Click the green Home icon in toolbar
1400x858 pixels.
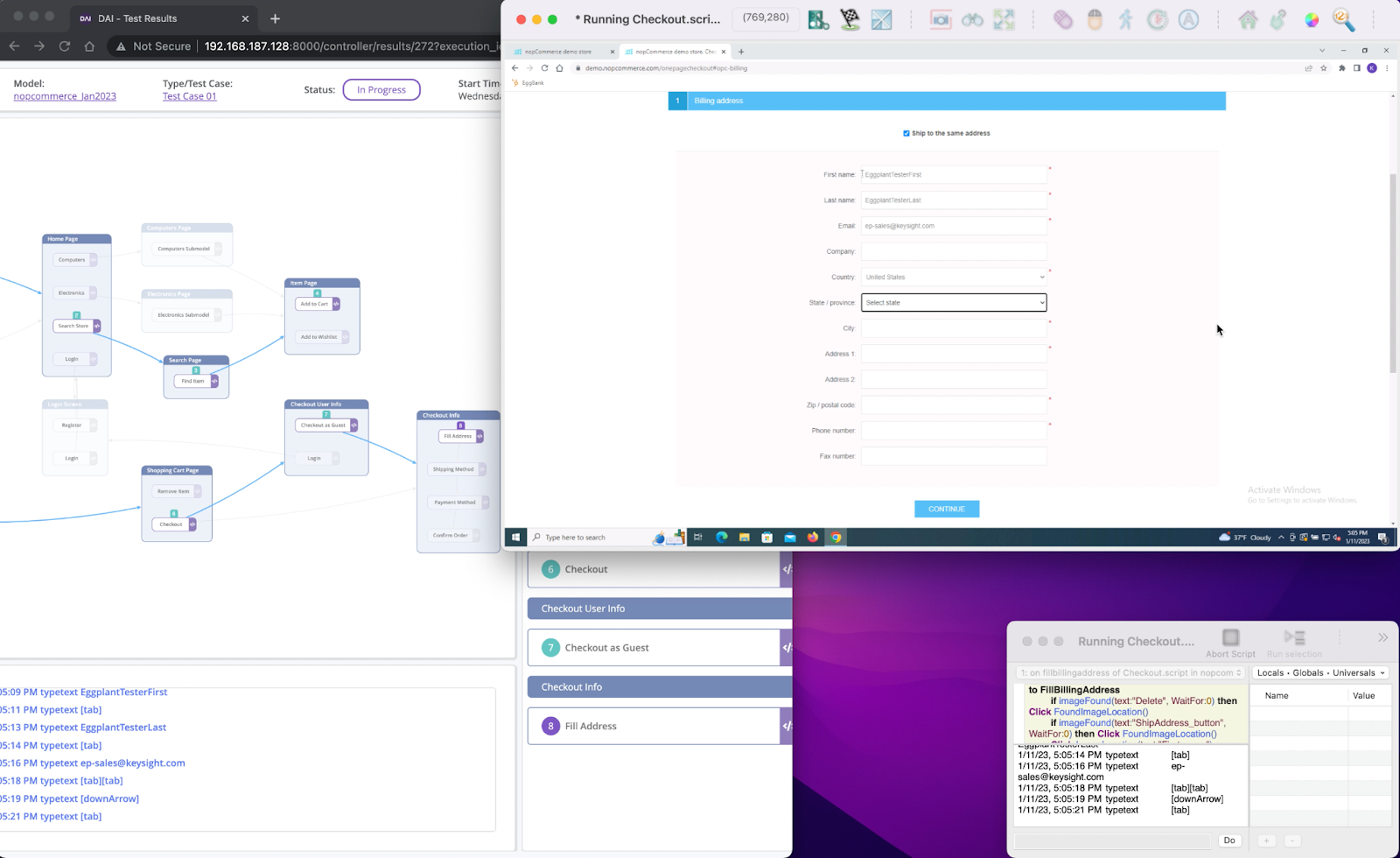coord(1248,19)
